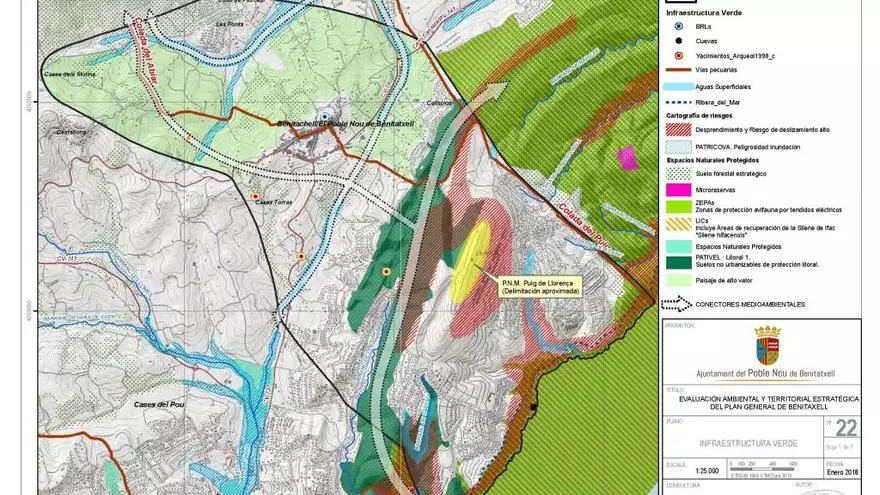
Task: Click the BRLs blue circle legend symbol
Action: [x=679, y=25]
